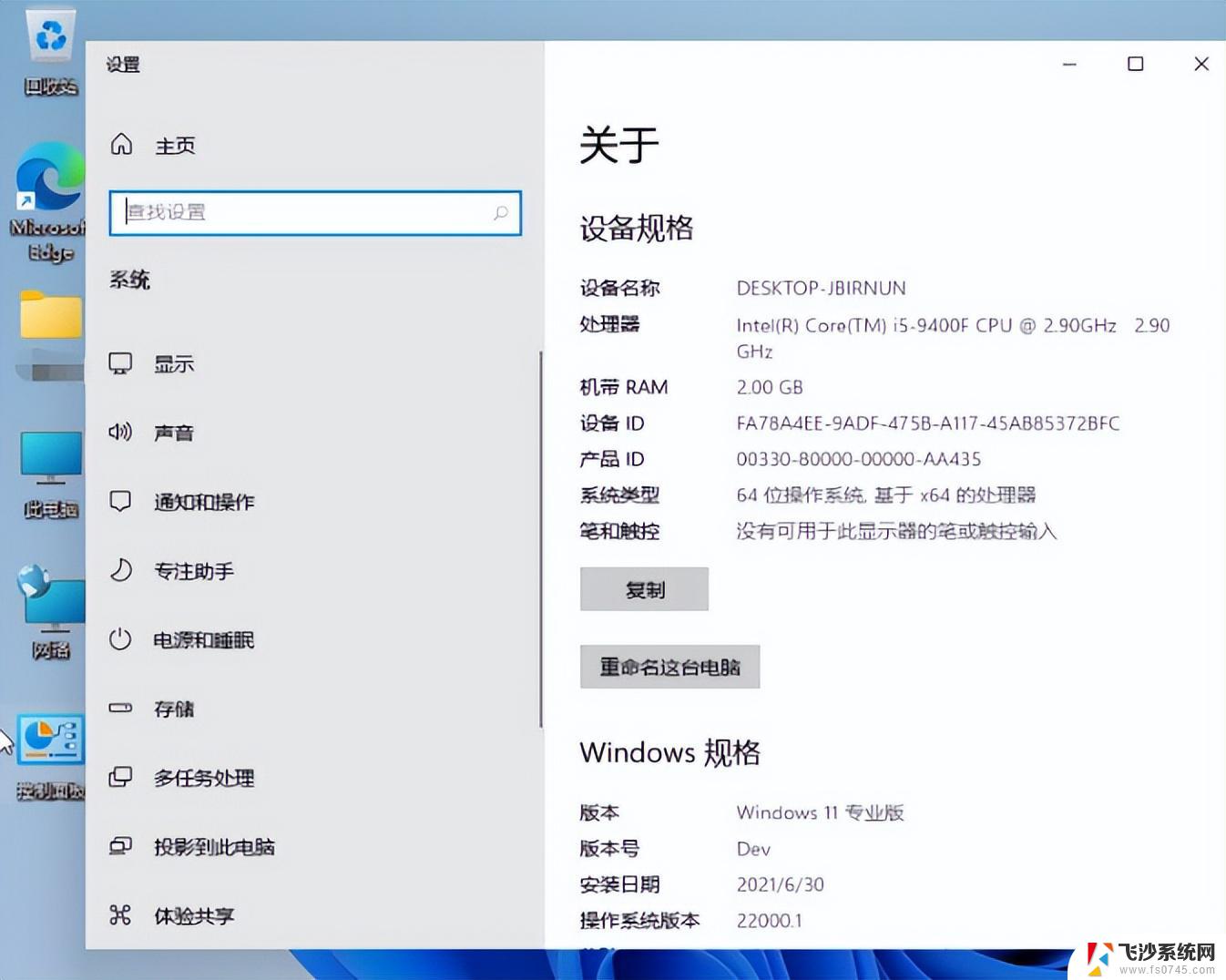Select the device name DESKTOP-JBIRNUN
The width and height of the screenshot is (1226, 980).
[821, 288]
